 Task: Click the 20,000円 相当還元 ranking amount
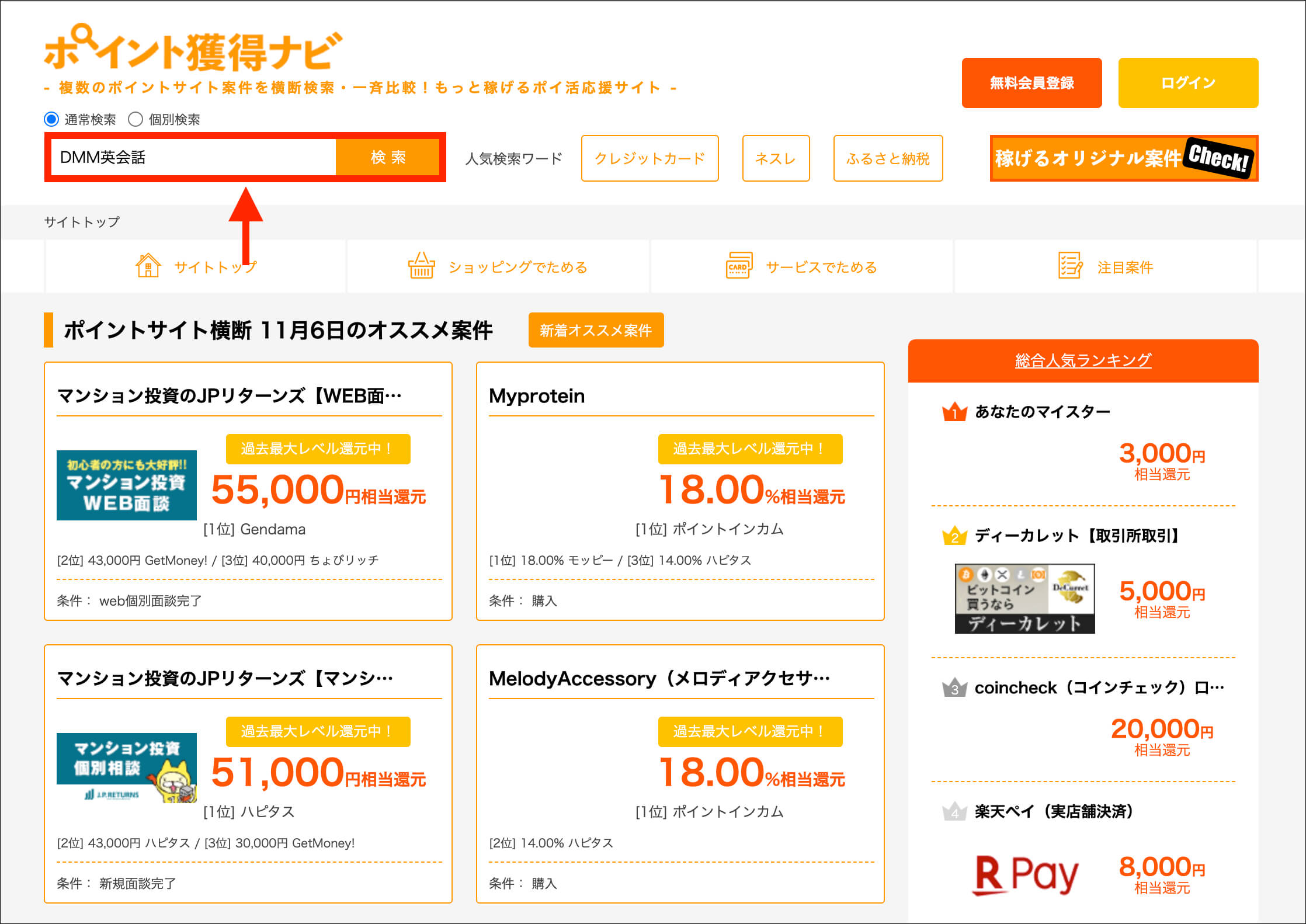point(1162,736)
